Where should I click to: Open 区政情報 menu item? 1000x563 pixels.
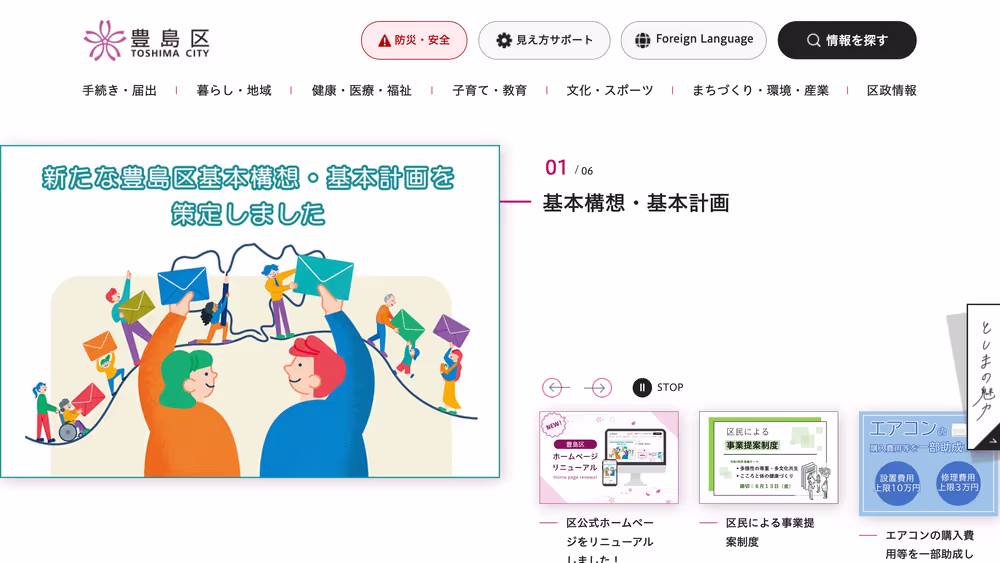coord(892,91)
